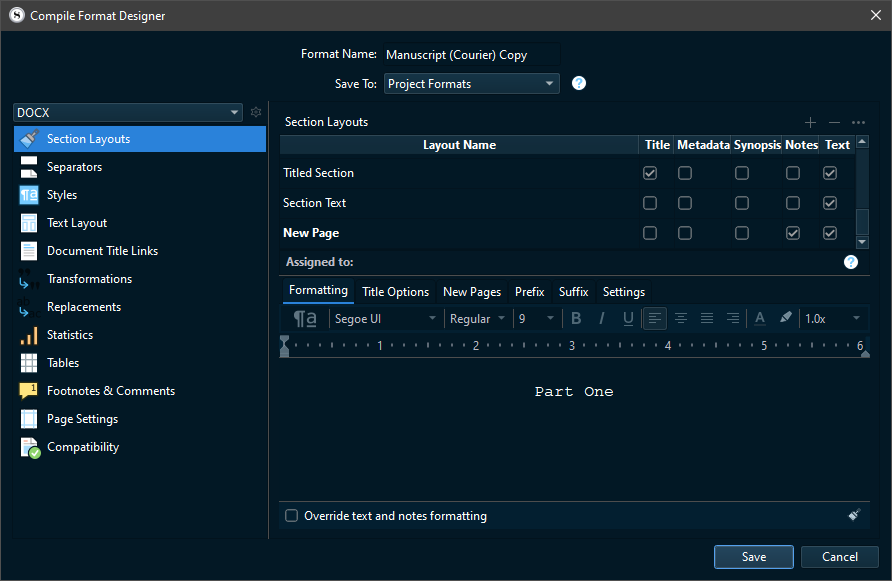Click the Document Title Links icon
The width and height of the screenshot is (892, 581).
point(29,250)
